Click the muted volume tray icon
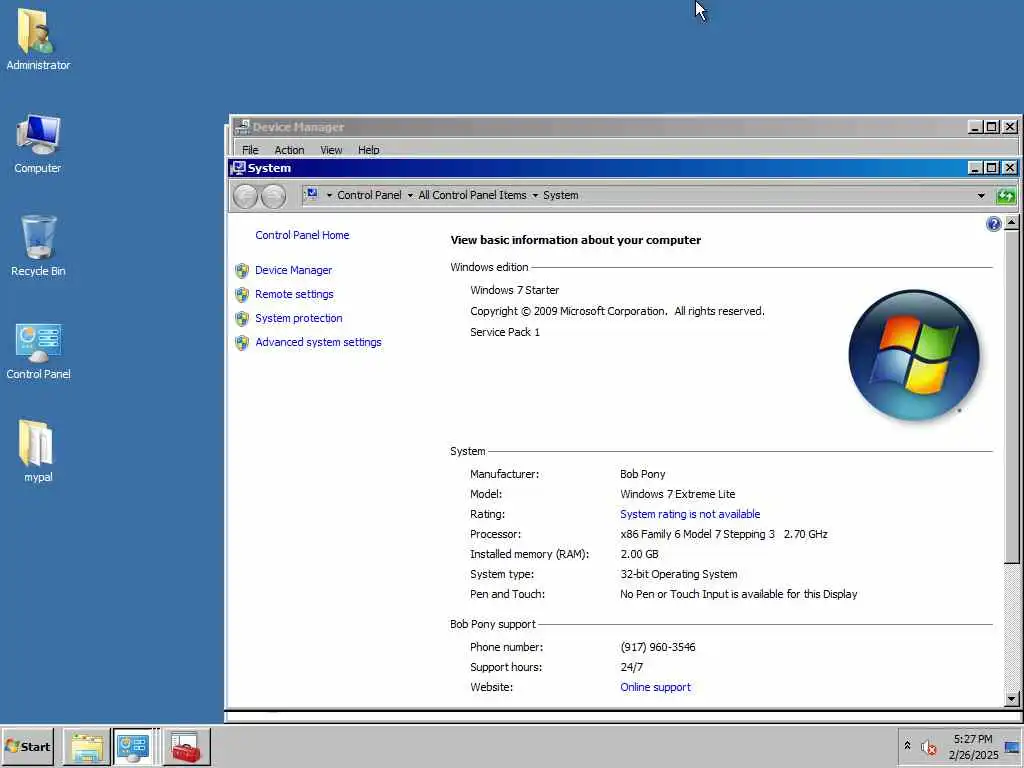 929,747
